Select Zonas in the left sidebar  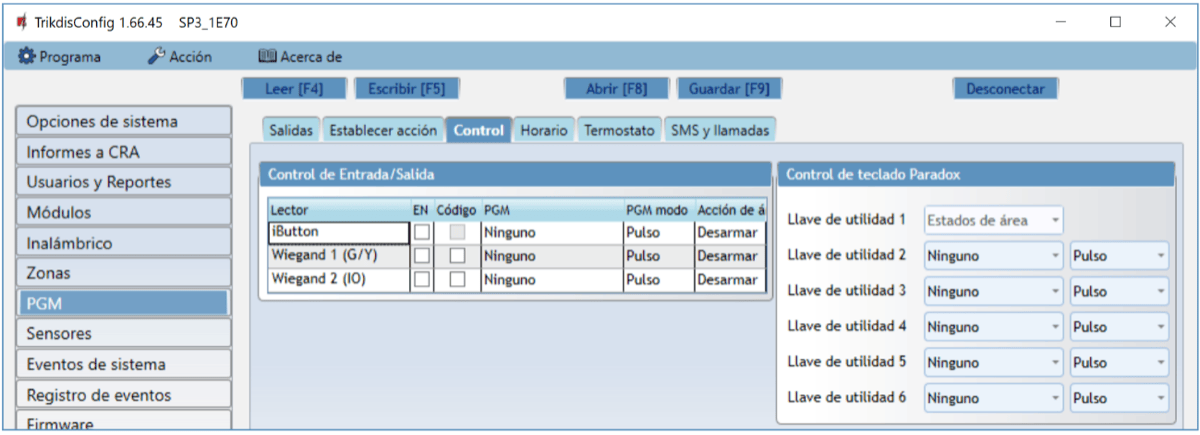pyautogui.click(x=124, y=273)
